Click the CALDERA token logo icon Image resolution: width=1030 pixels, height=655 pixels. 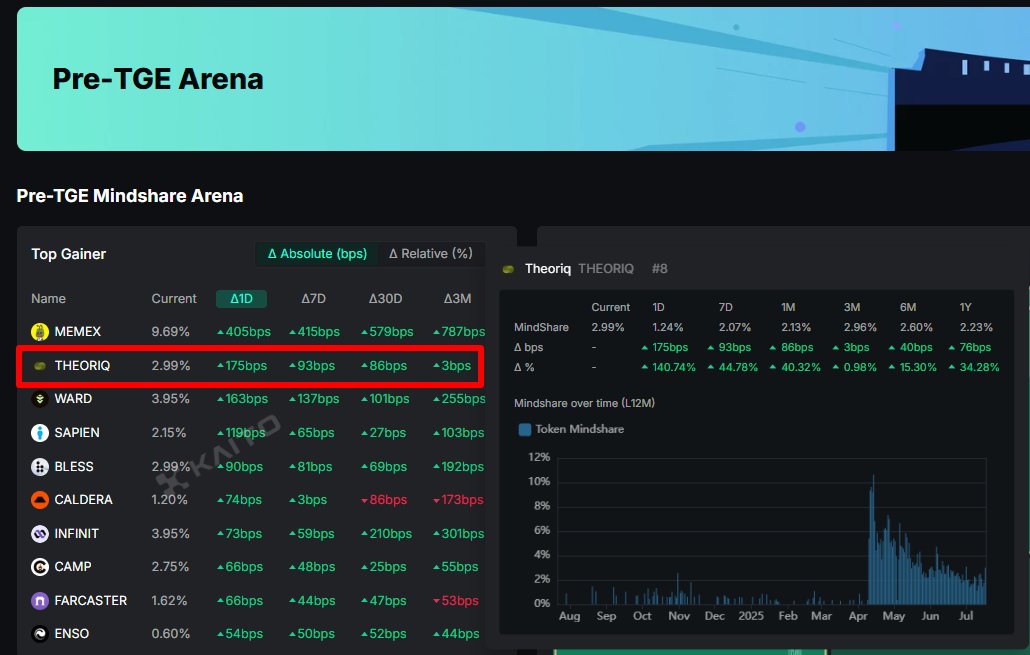coord(40,500)
